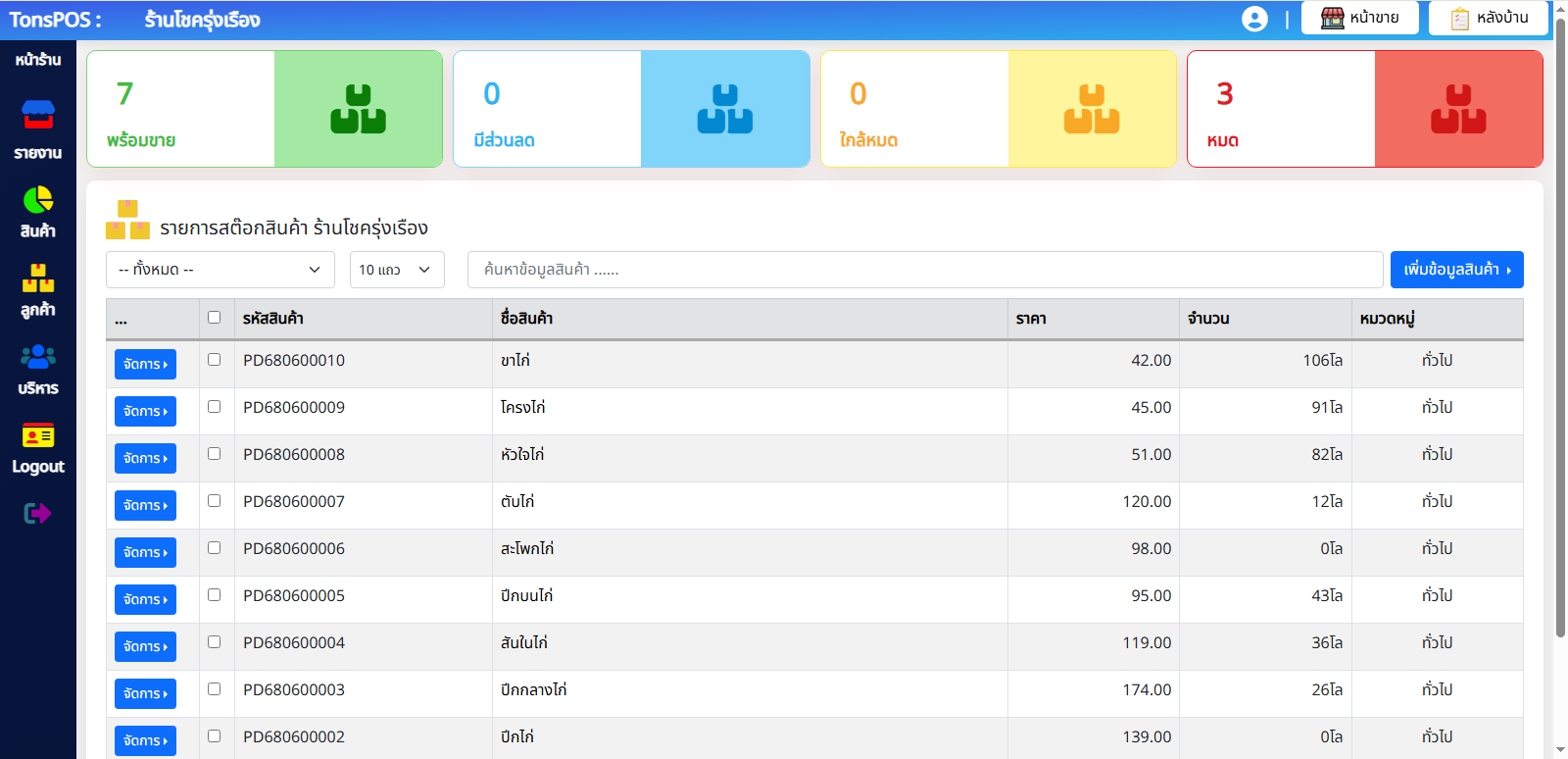Image resolution: width=1568 pixels, height=759 pixels.
Task: Open the '-- ทั้งหมด --' category filter dropdown
Action: tap(220, 270)
